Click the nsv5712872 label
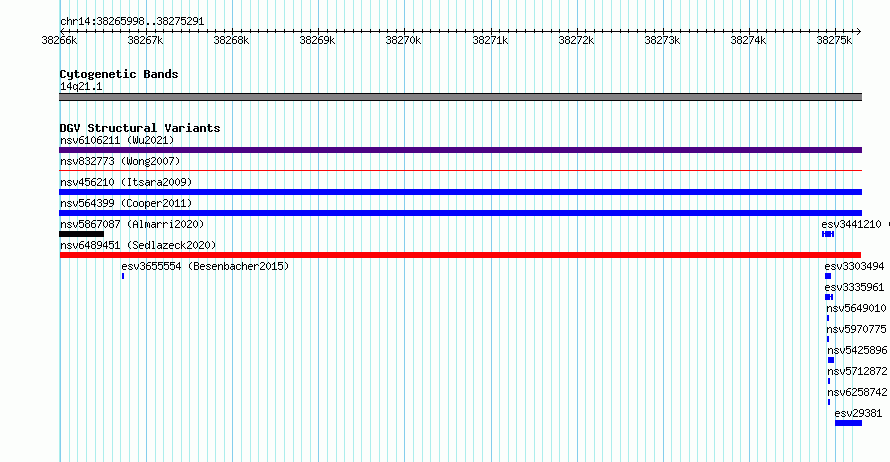The image size is (890, 462). (x=857, y=371)
